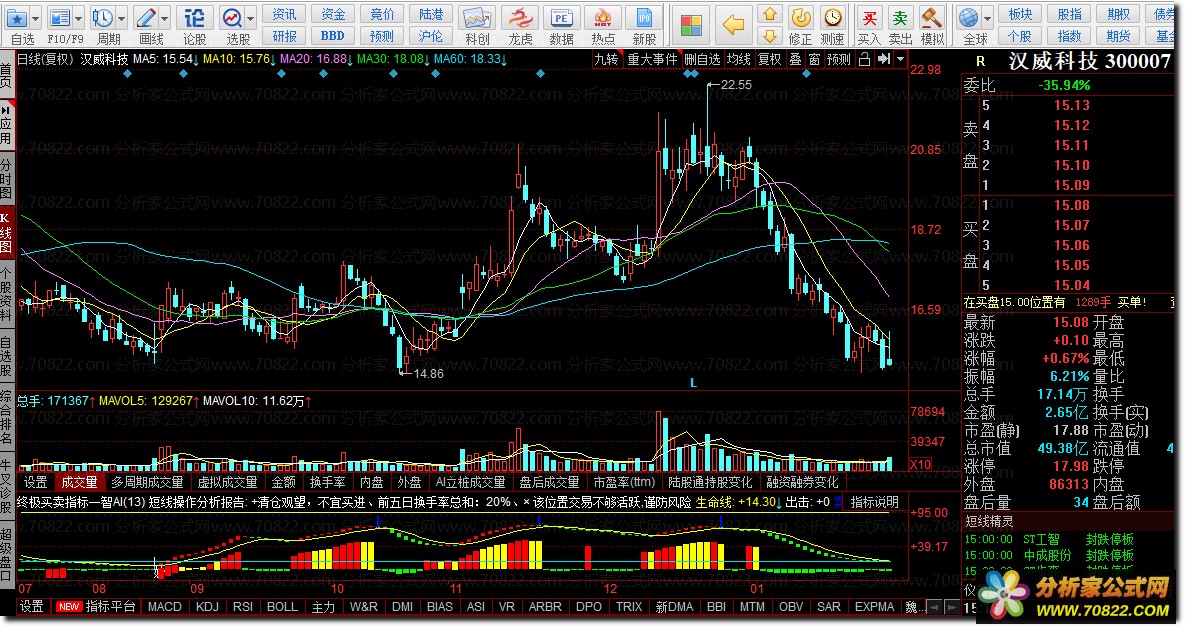Open the 综合排名 left sidebar tab
This screenshot has width=1186, height=627.
pos(6,416)
